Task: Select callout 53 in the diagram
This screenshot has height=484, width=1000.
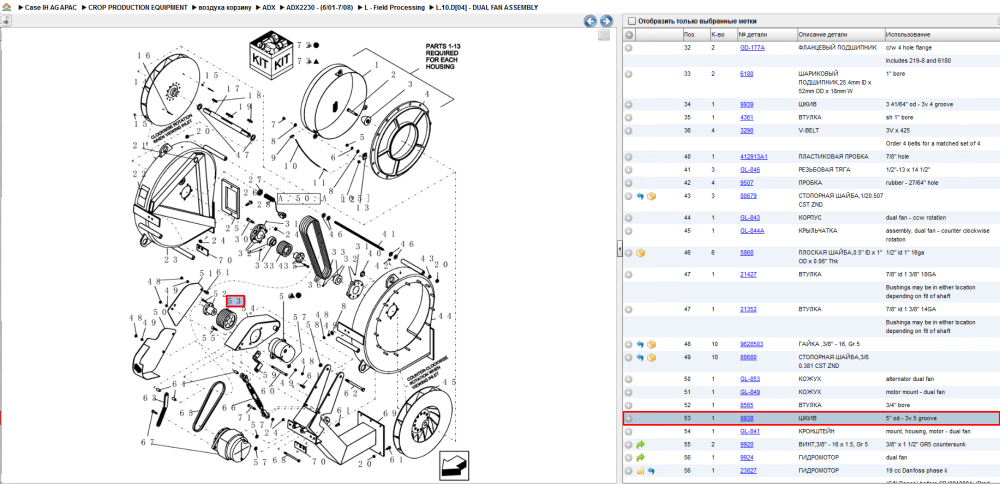Action: point(236,300)
